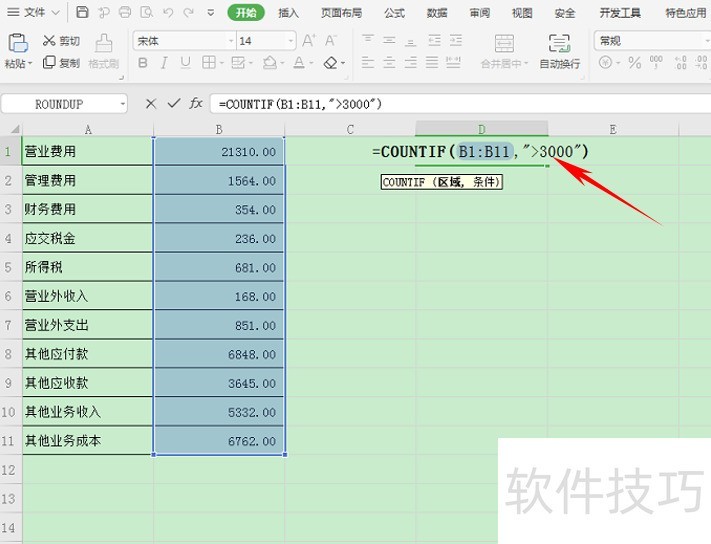The width and height of the screenshot is (711, 544).
Task: Switch to the 审阅 ribbon tab
Action: [x=479, y=13]
